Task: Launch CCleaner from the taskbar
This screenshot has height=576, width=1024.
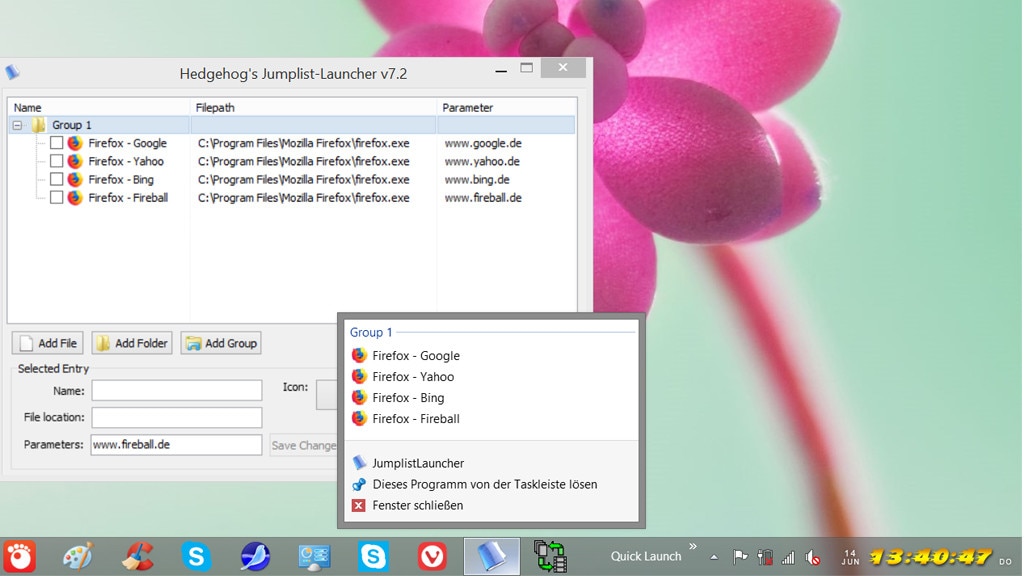Action: click(x=137, y=556)
